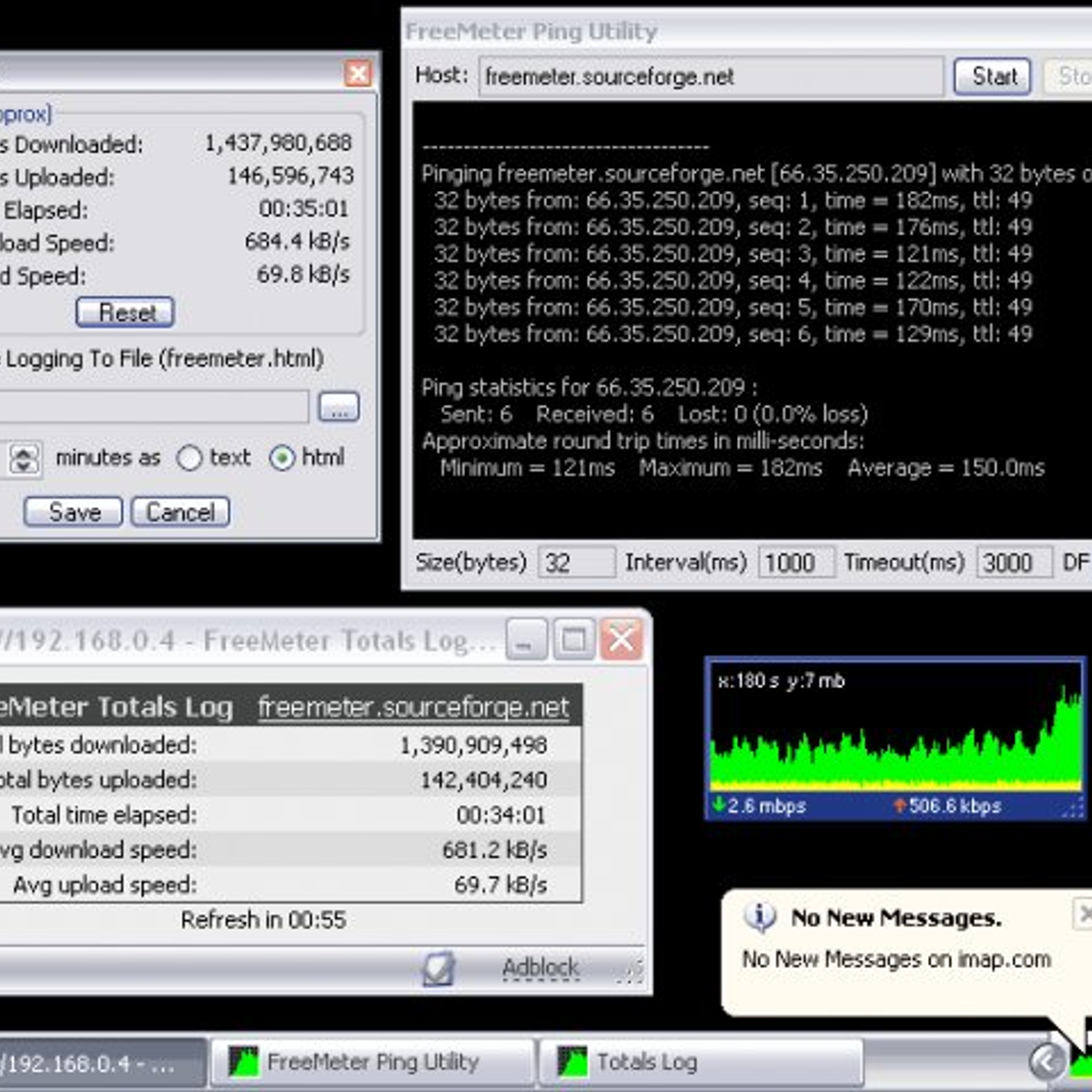This screenshot has width=1092, height=1092.
Task: Select the text logging radio button
Action: (189, 460)
